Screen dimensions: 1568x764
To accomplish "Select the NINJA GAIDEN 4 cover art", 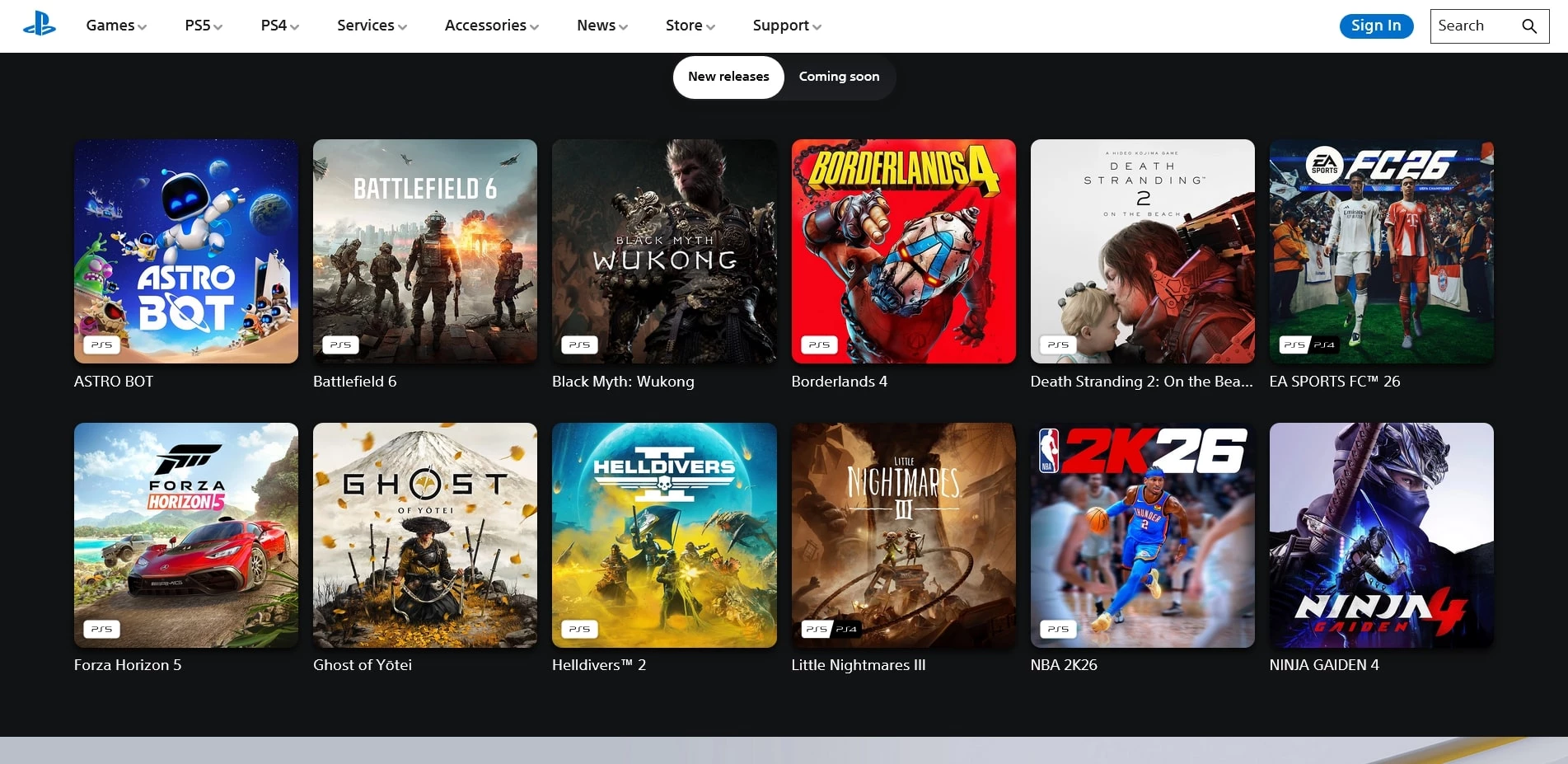I will pos(1381,535).
